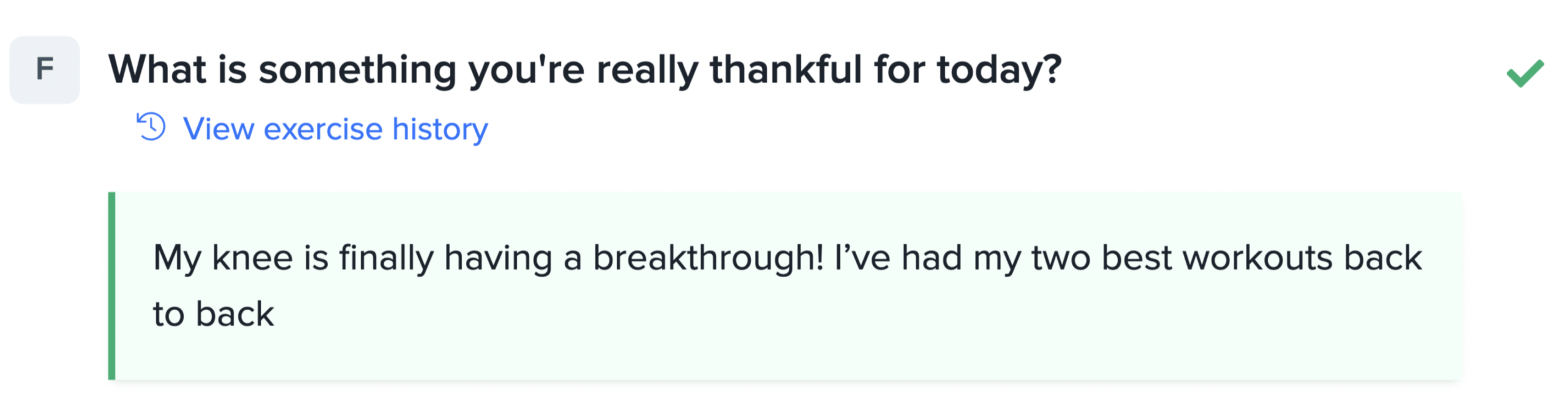The image size is (1568, 410).
Task: Click "to back" on the answer's second line
Action: (x=213, y=314)
